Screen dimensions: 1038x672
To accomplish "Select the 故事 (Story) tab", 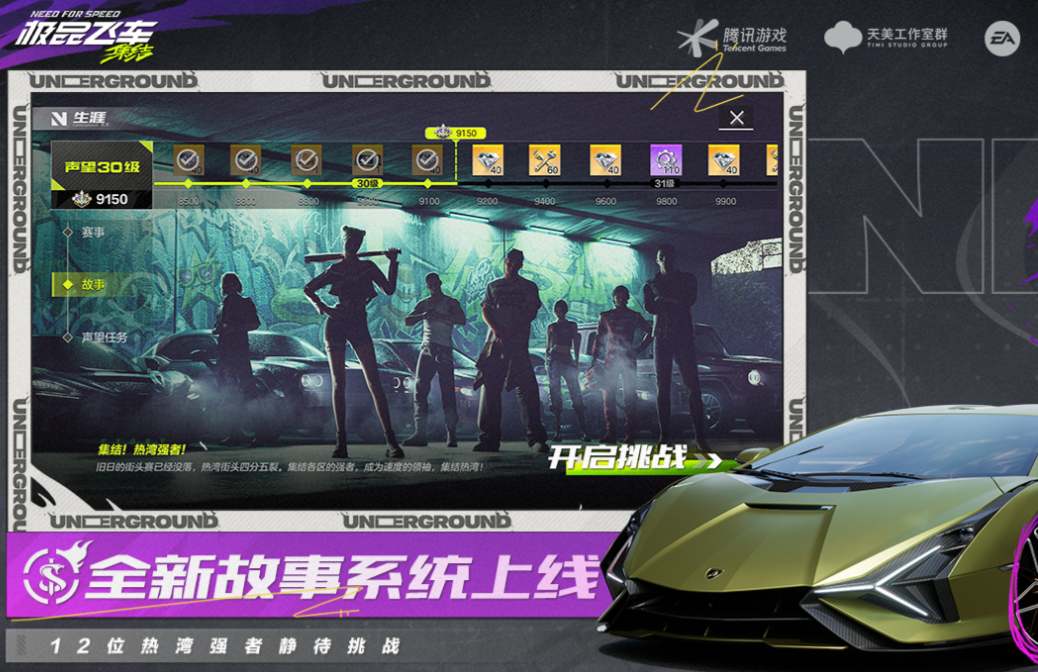I will pos(93,285).
